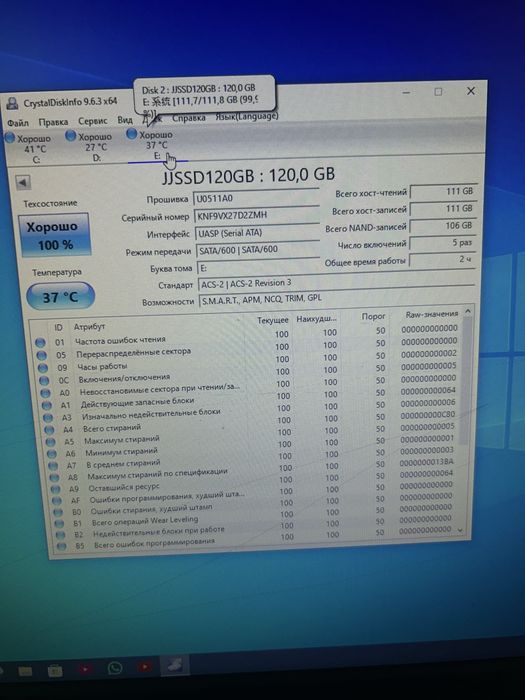Click the attribute list scrollbar up arrow

(x=467, y=311)
